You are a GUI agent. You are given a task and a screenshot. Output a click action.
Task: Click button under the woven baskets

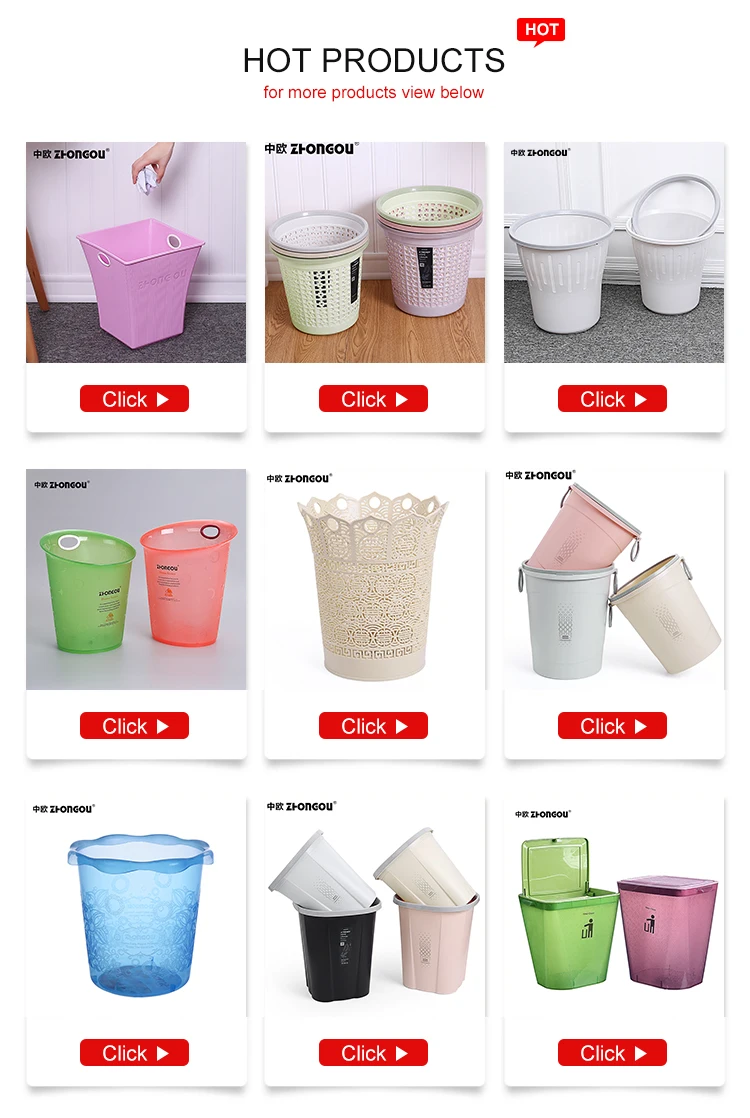(x=373, y=399)
